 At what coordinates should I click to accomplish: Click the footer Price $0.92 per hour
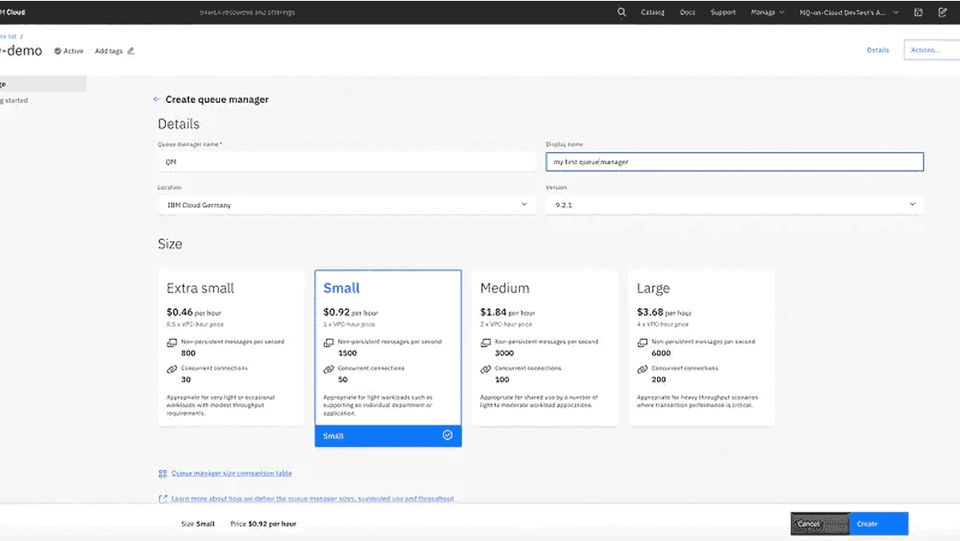pos(263,524)
